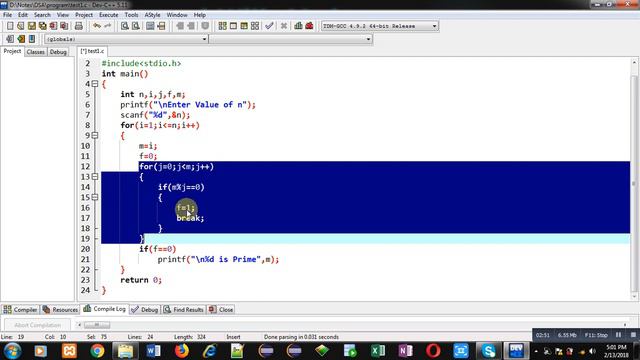The height and width of the screenshot is (360, 640).
Task: Open the Help menu
Action: click(199, 15)
